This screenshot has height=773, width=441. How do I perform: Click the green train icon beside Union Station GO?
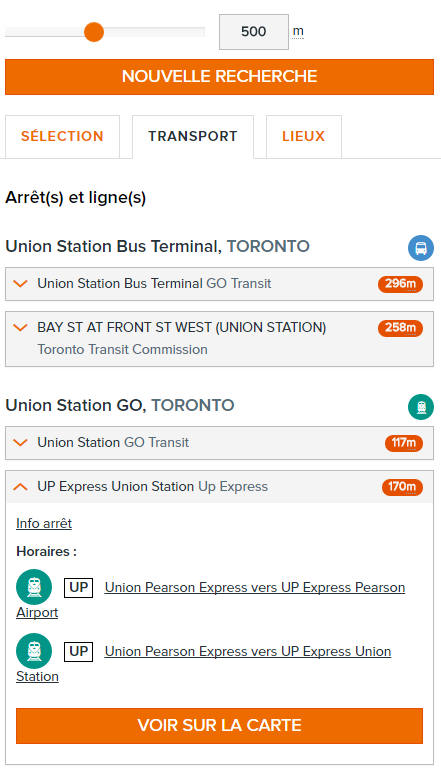click(421, 407)
